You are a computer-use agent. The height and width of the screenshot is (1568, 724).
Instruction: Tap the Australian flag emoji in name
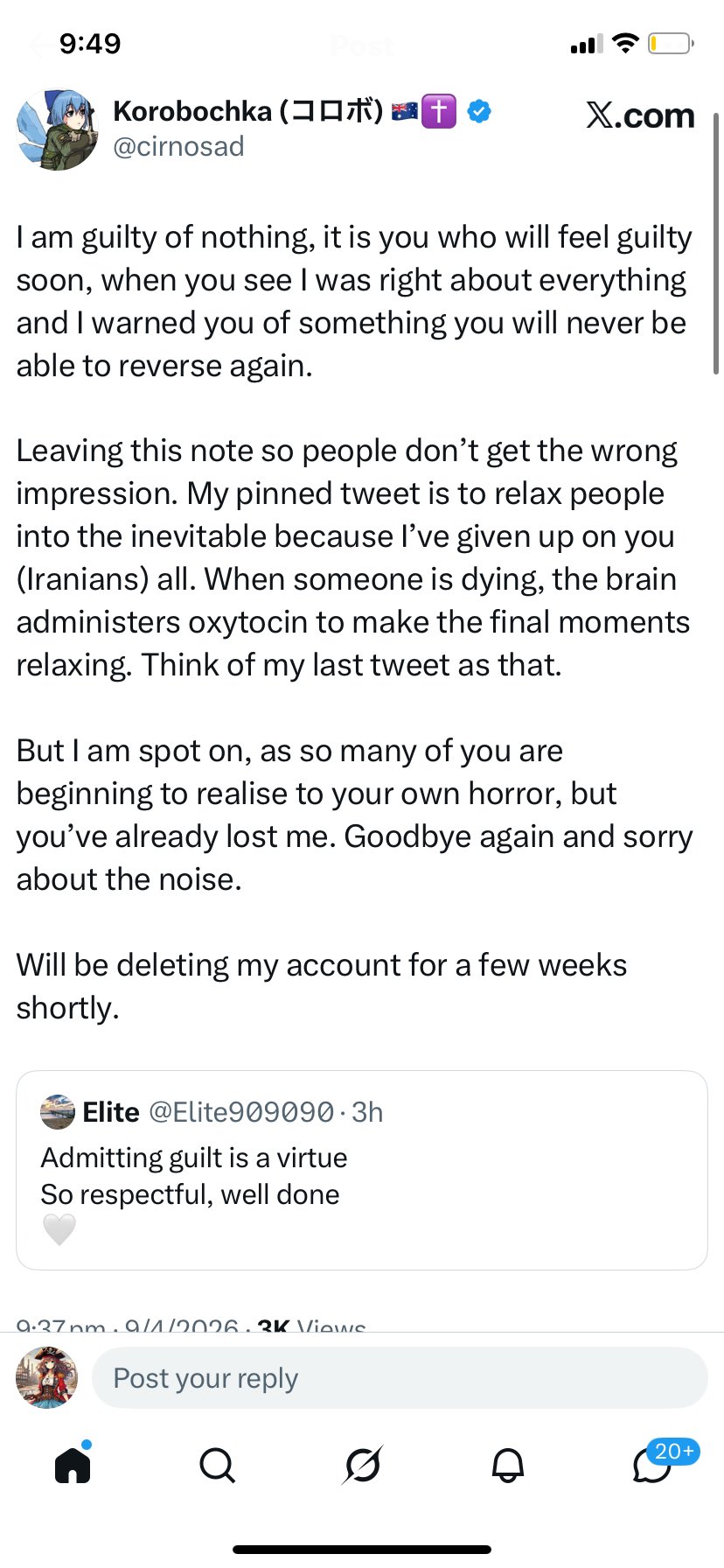pos(404,111)
